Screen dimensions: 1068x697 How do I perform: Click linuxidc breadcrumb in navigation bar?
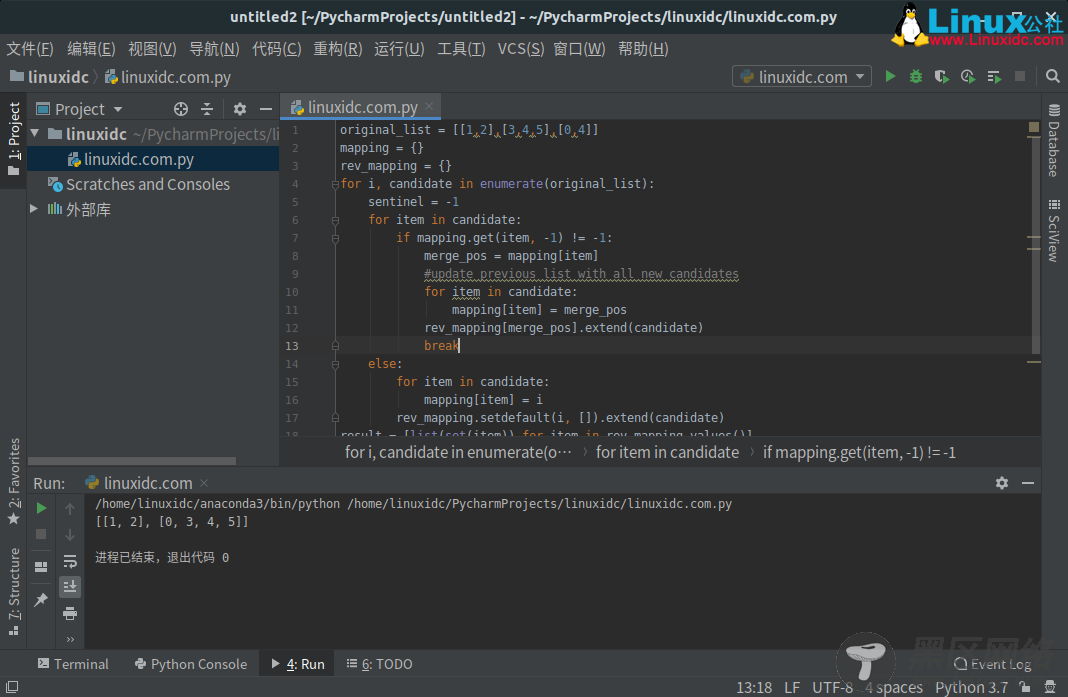[x=49, y=77]
